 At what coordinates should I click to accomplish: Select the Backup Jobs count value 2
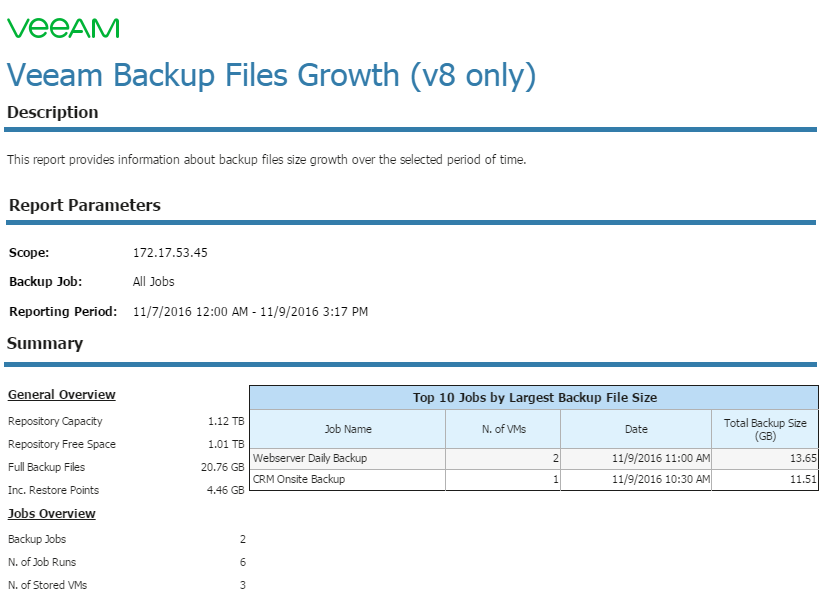[x=243, y=539]
